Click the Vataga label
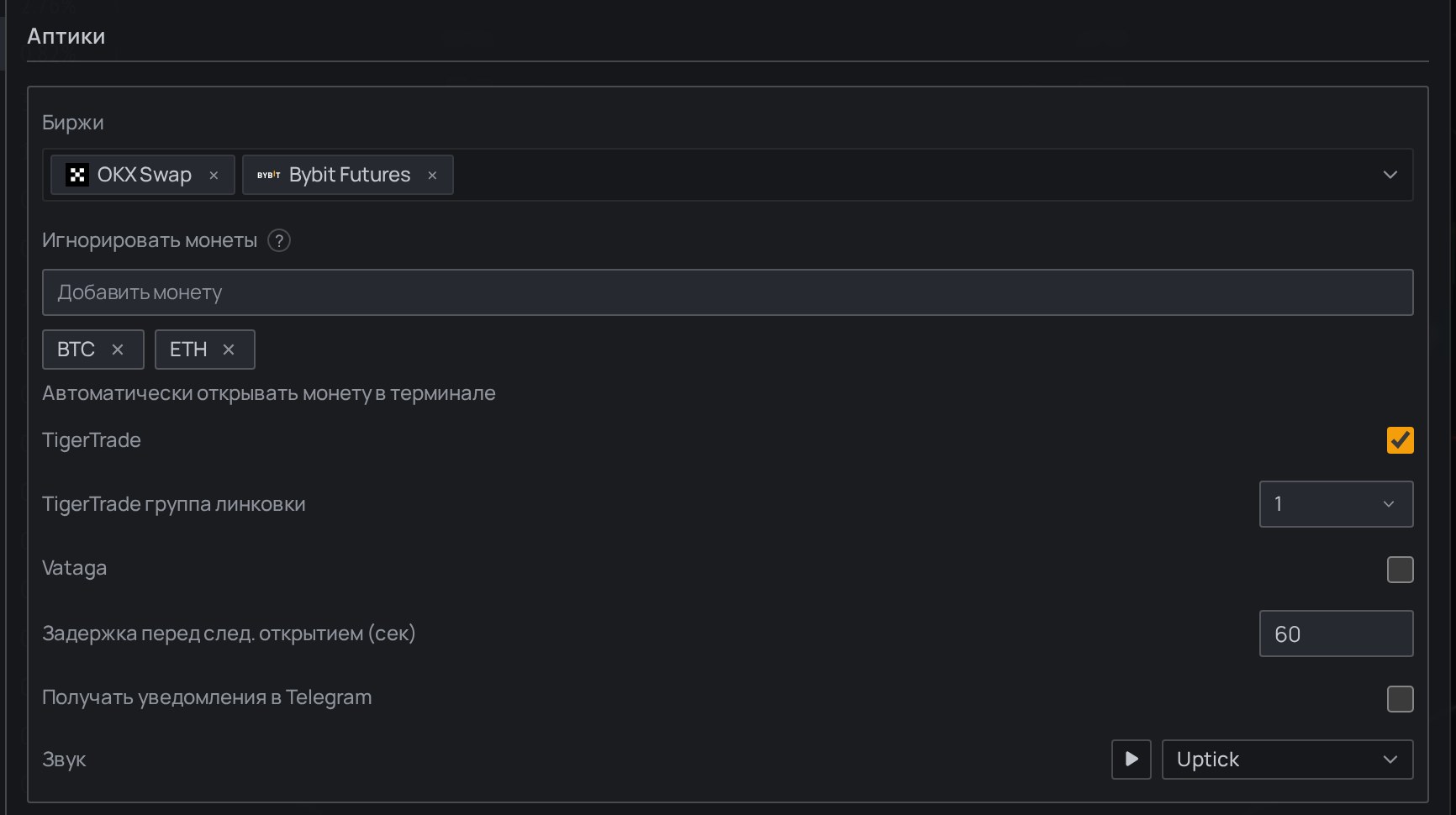1456x815 pixels. tap(74, 568)
